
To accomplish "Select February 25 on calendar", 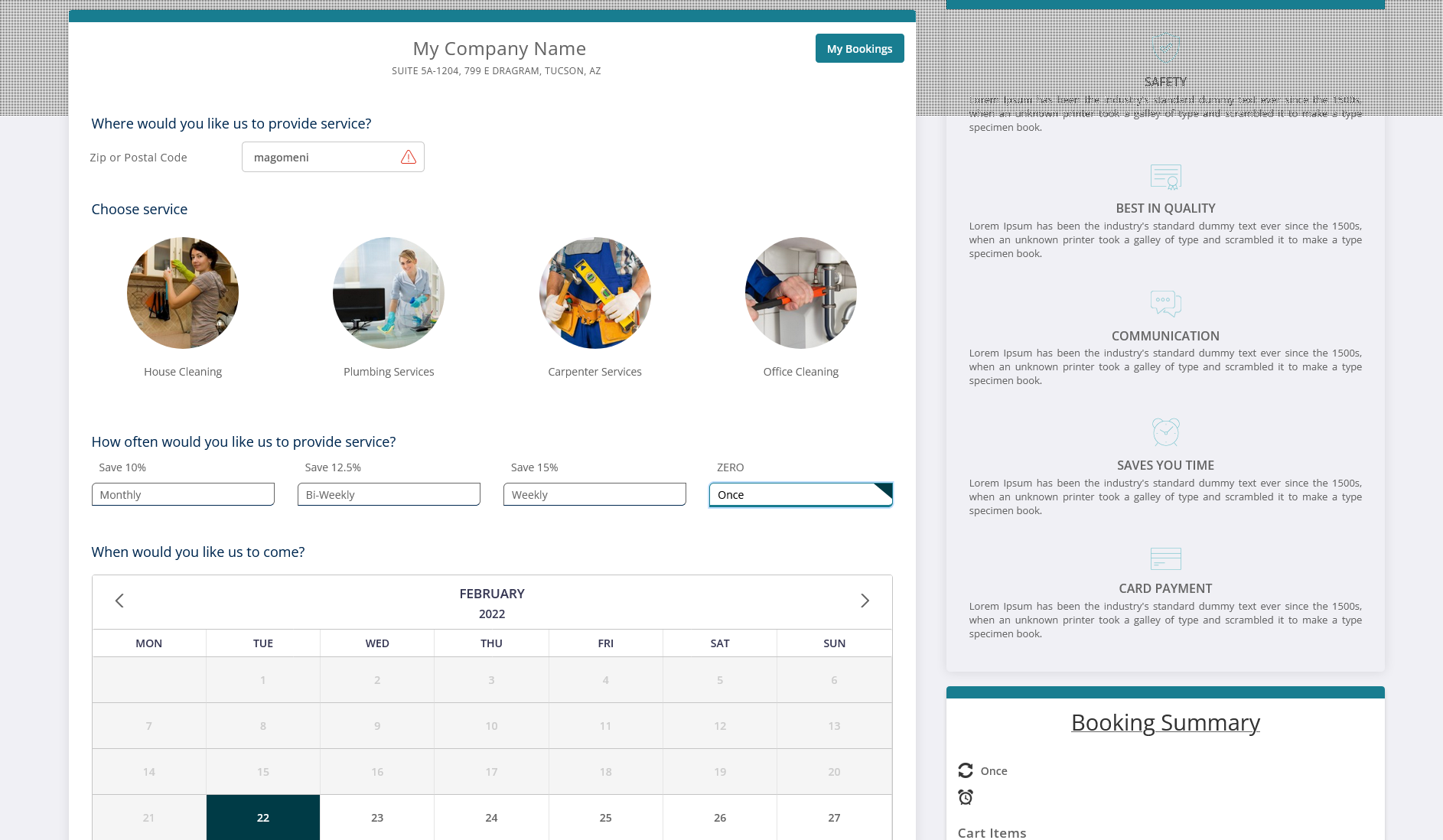I will [x=606, y=817].
